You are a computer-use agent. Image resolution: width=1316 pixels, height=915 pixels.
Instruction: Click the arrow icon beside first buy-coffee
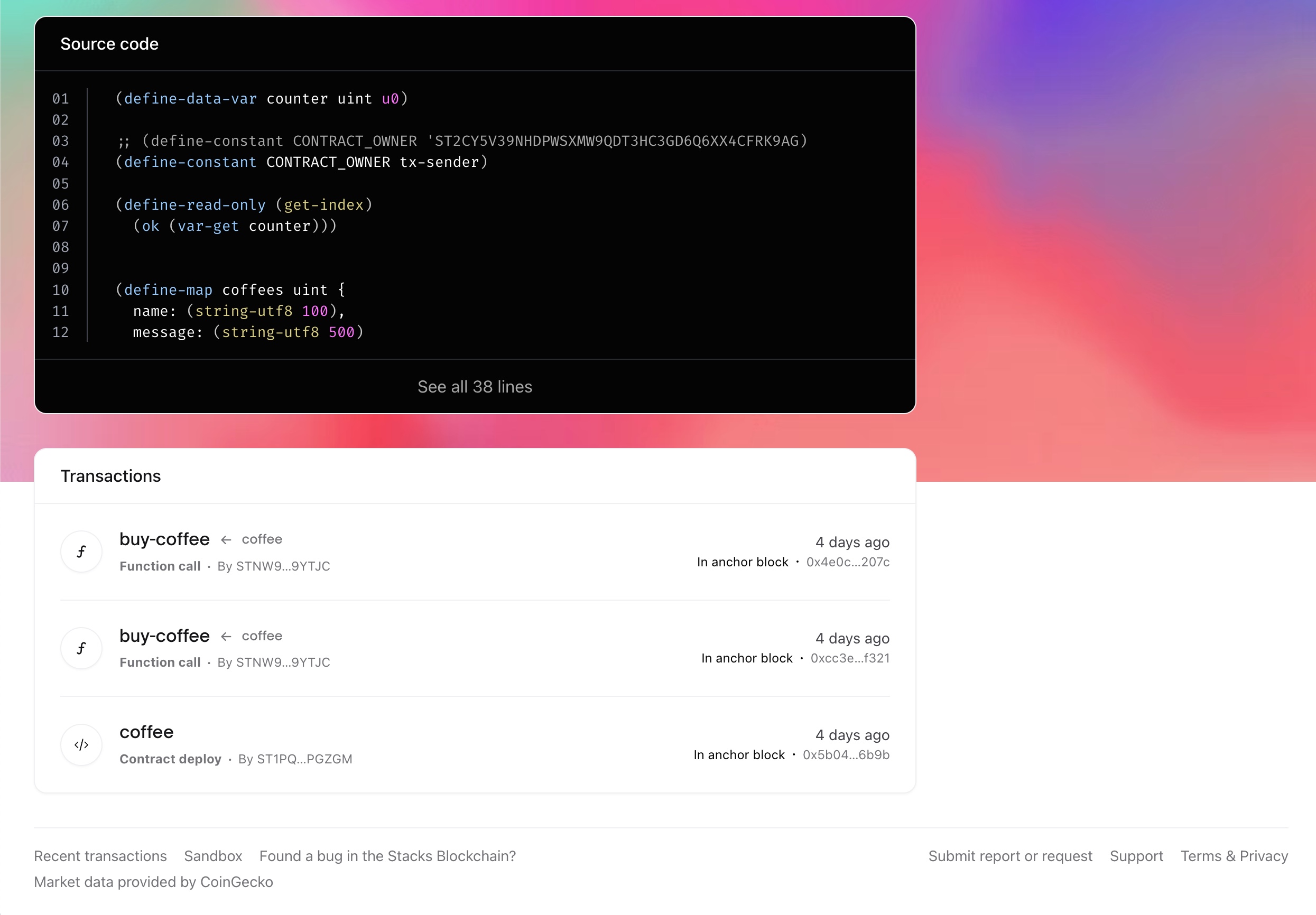tap(226, 540)
